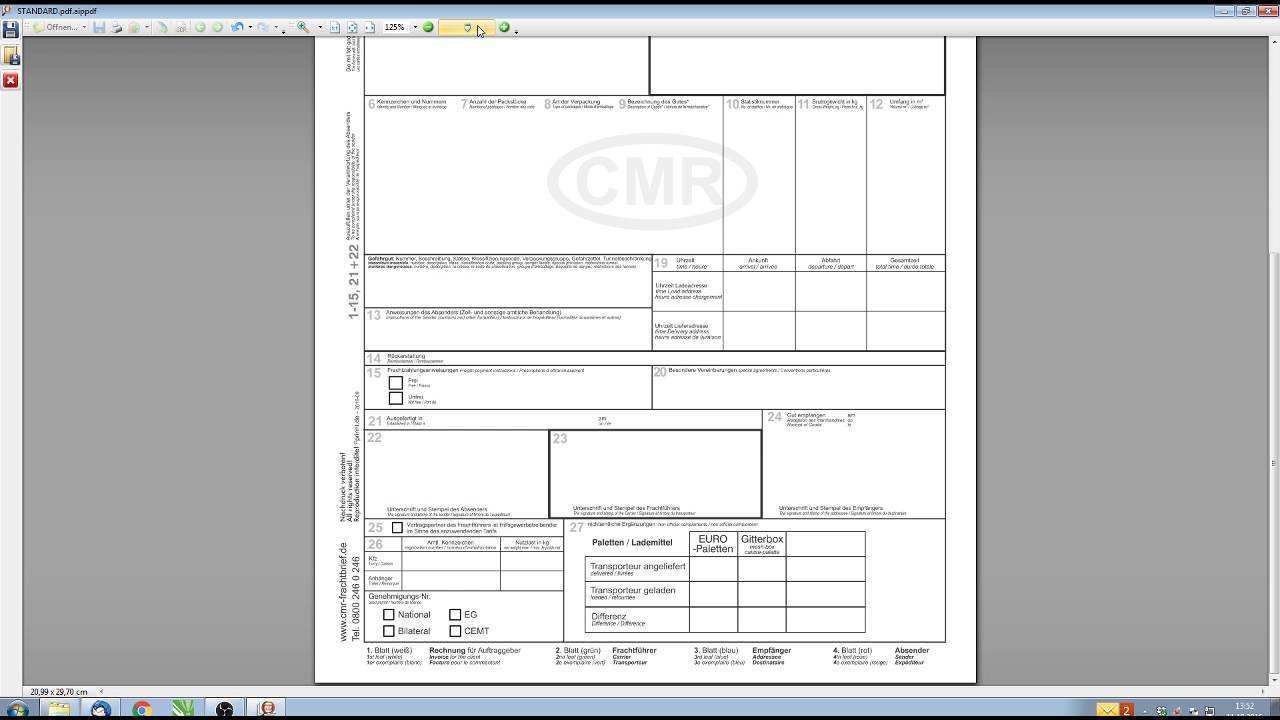Click the green zoom-out minus button
Image resolution: width=1280 pixels, height=720 pixels.
click(x=428, y=28)
